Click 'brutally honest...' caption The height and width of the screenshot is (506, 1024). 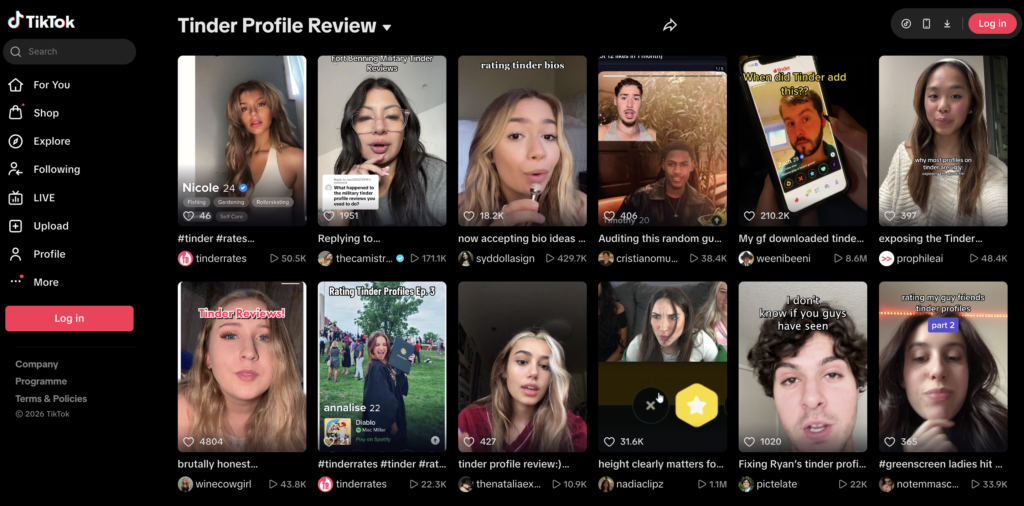(217, 465)
